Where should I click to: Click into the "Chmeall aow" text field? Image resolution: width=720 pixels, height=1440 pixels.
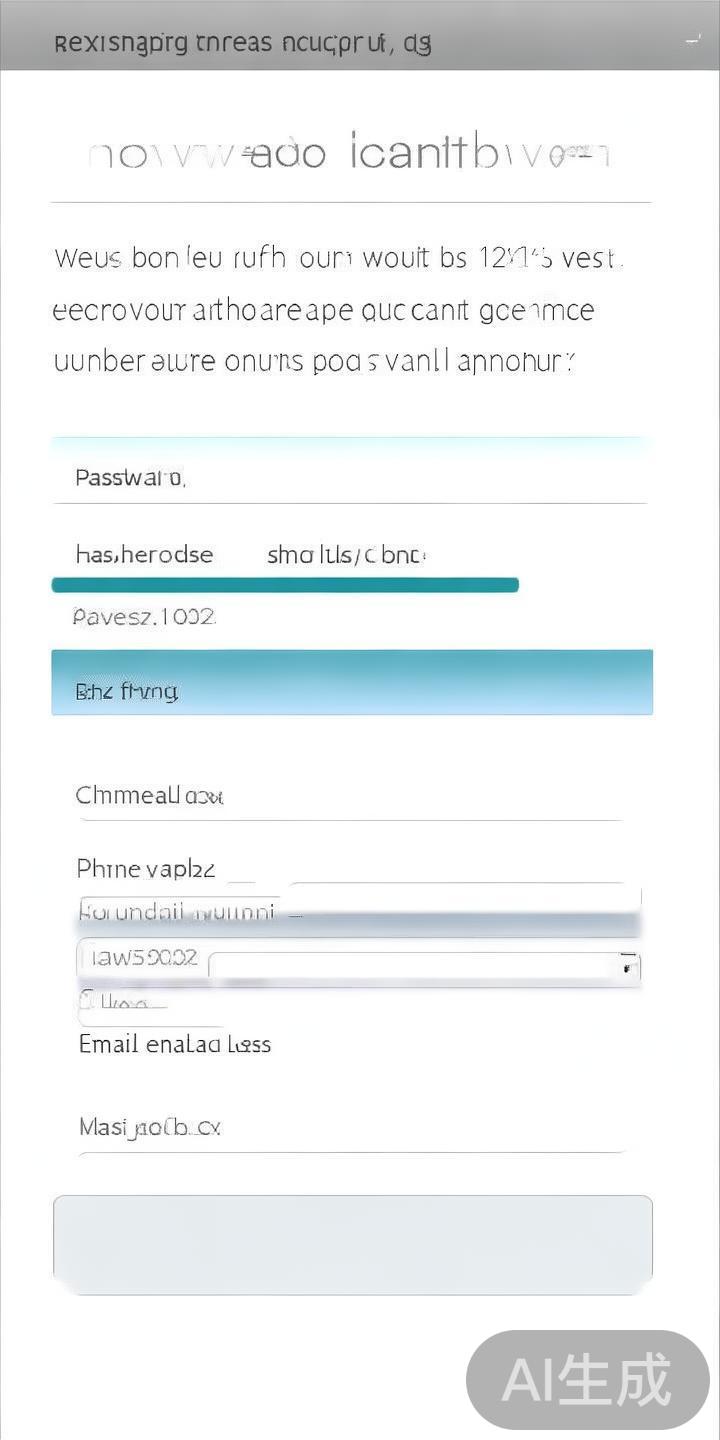pos(350,797)
